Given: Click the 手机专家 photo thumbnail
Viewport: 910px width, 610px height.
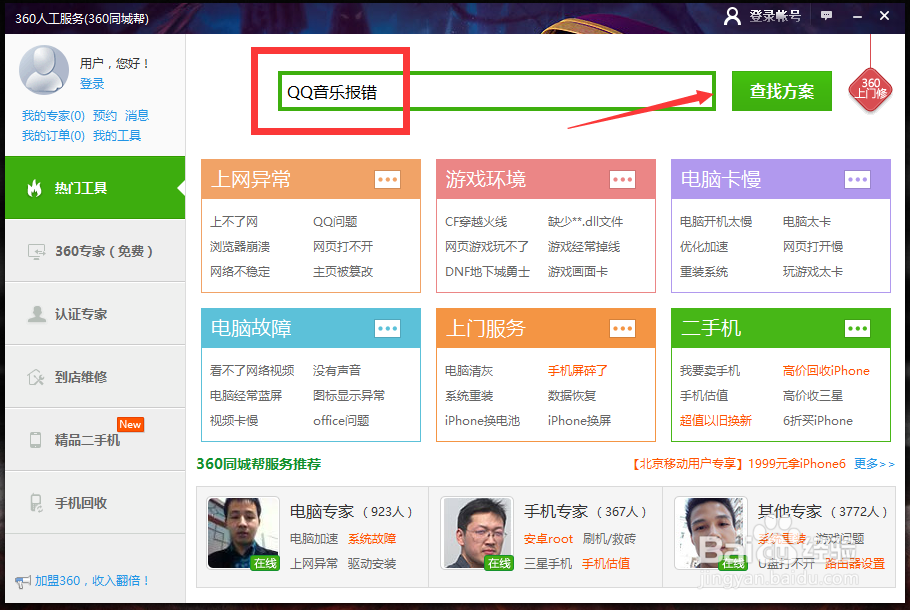Looking at the screenshot, I should 477,533.
